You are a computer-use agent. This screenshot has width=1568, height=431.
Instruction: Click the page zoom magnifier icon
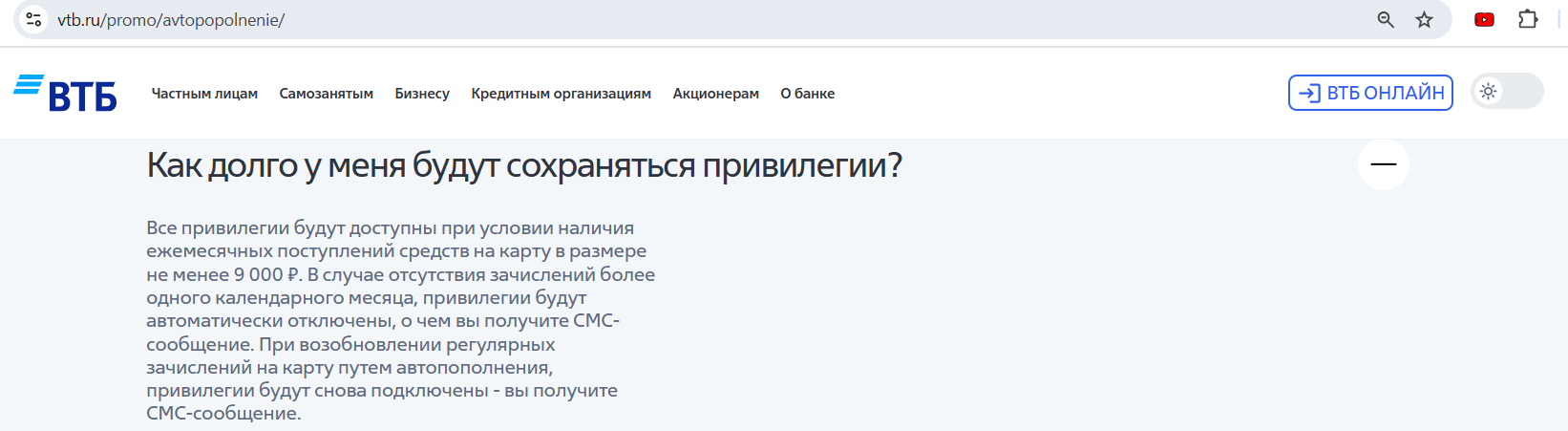click(x=1386, y=19)
